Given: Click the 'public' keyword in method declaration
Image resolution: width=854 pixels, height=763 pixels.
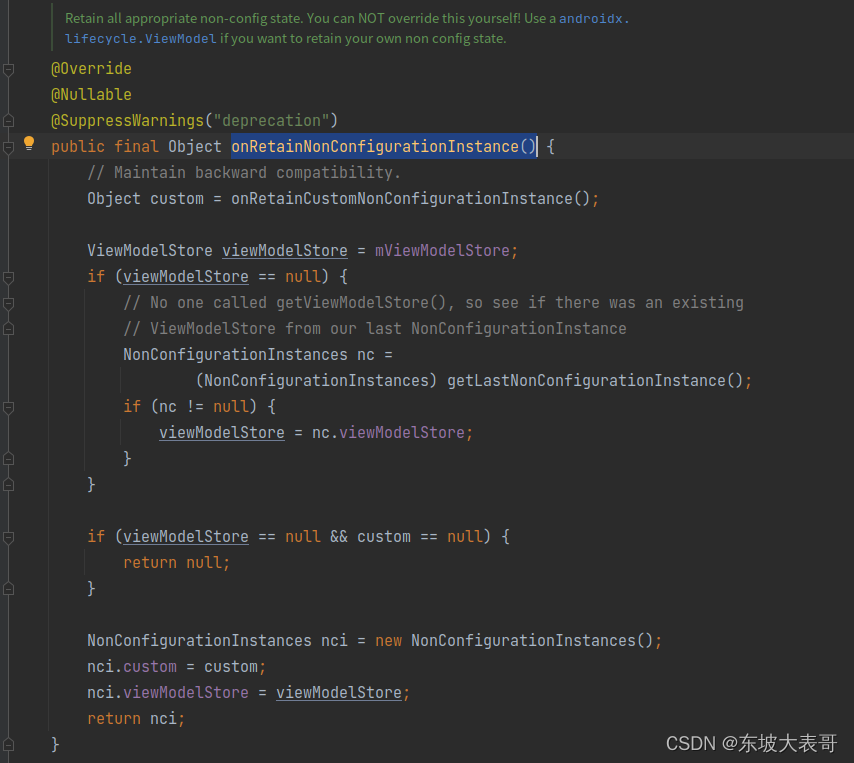Looking at the screenshot, I should (78, 147).
